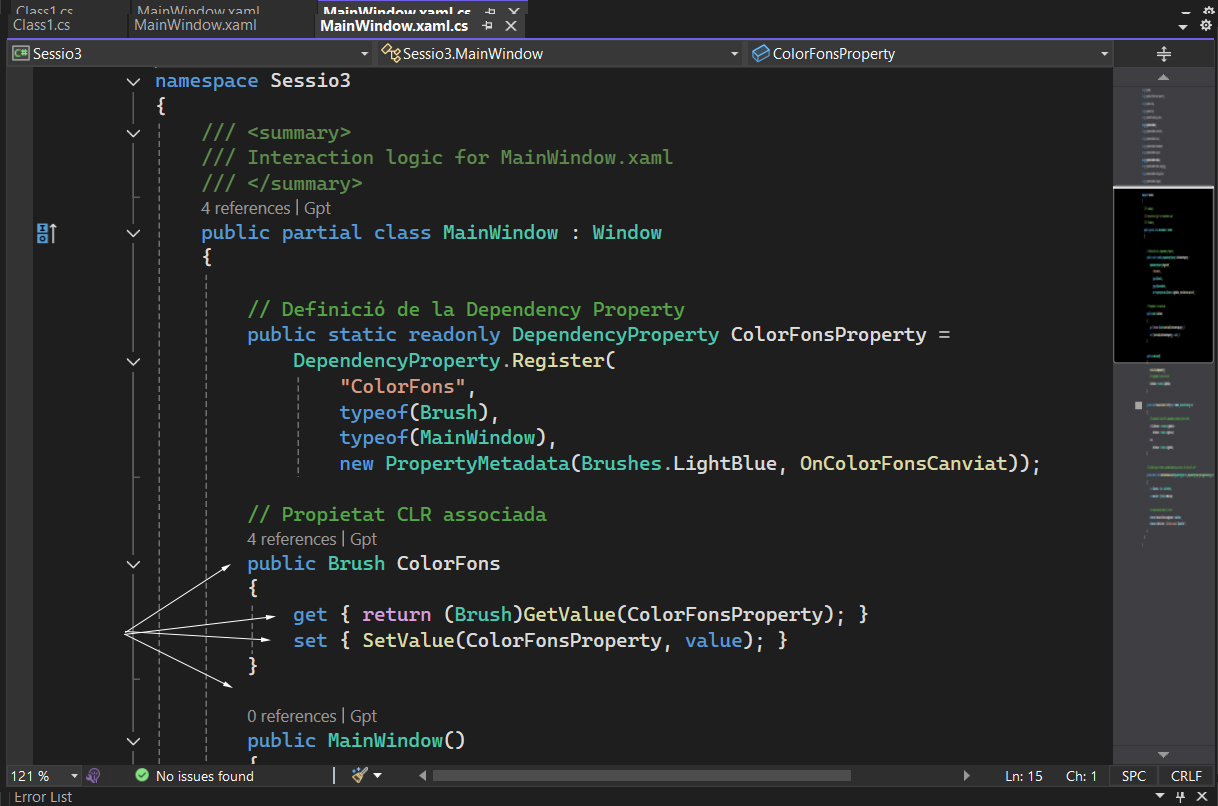The width and height of the screenshot is (1218, 806).
Task: Toggle the CRLF line ending indicator
Action: click(x=1186, y=776)
